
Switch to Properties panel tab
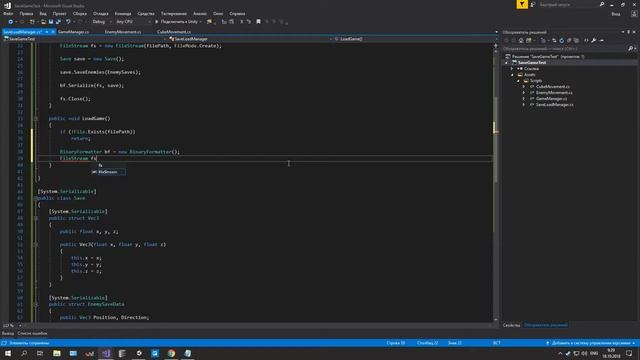click(511, 325)
